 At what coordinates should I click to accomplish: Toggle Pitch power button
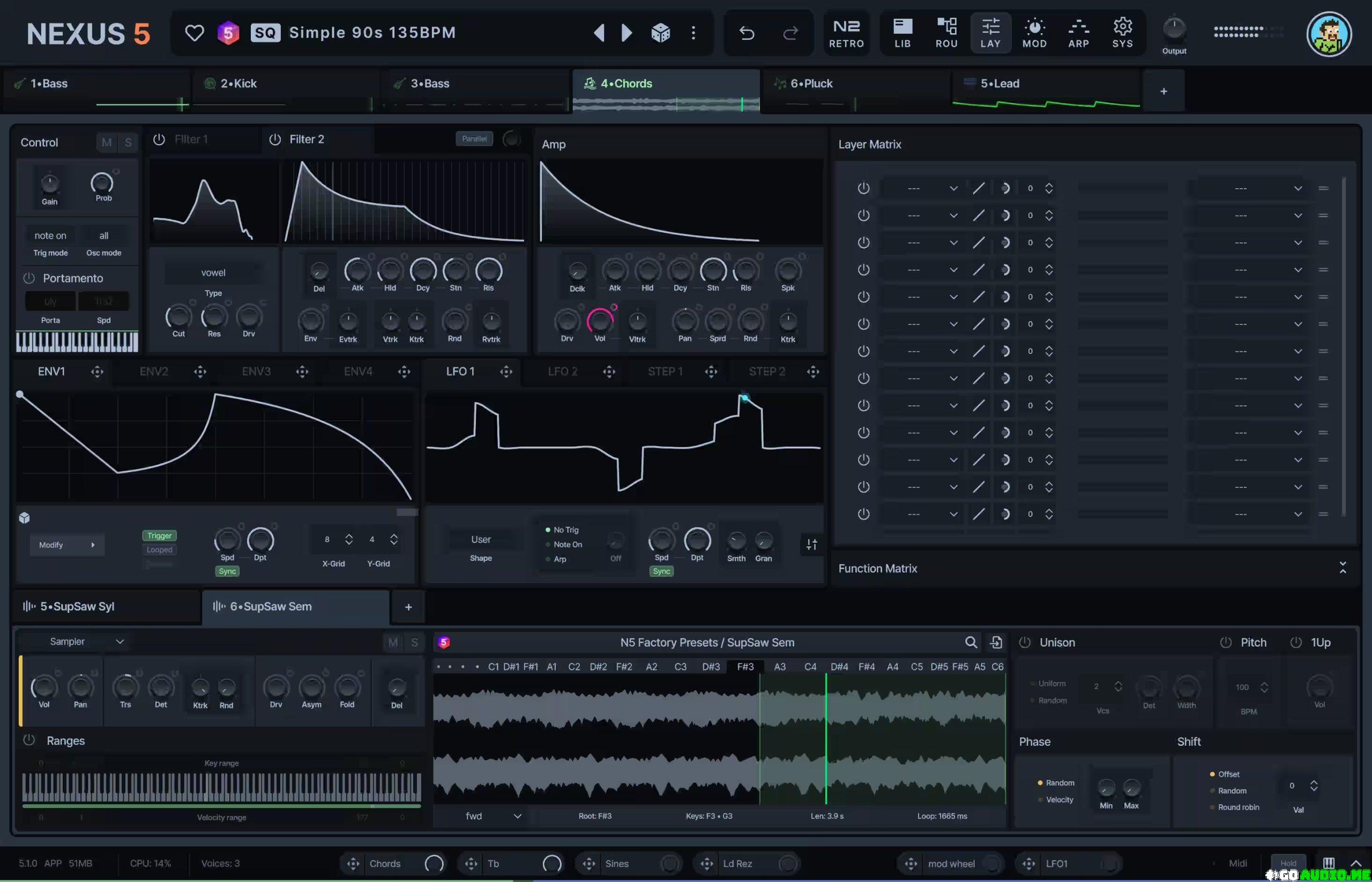1226,642
